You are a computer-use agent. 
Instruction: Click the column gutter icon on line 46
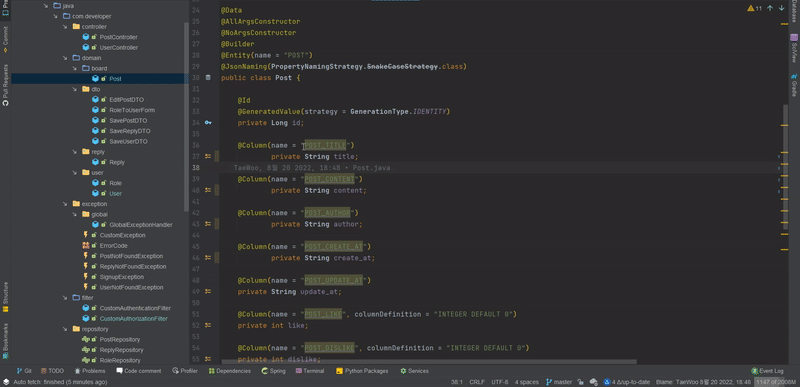(x=208, y=257)
